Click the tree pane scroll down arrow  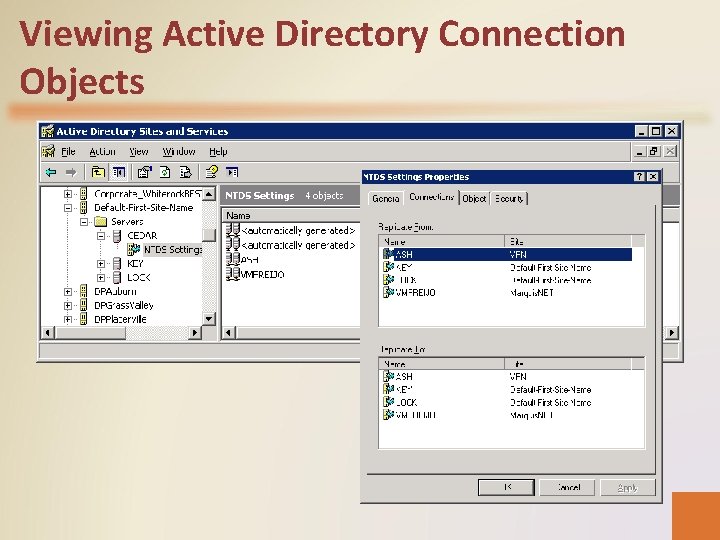(x=209, y=319)
